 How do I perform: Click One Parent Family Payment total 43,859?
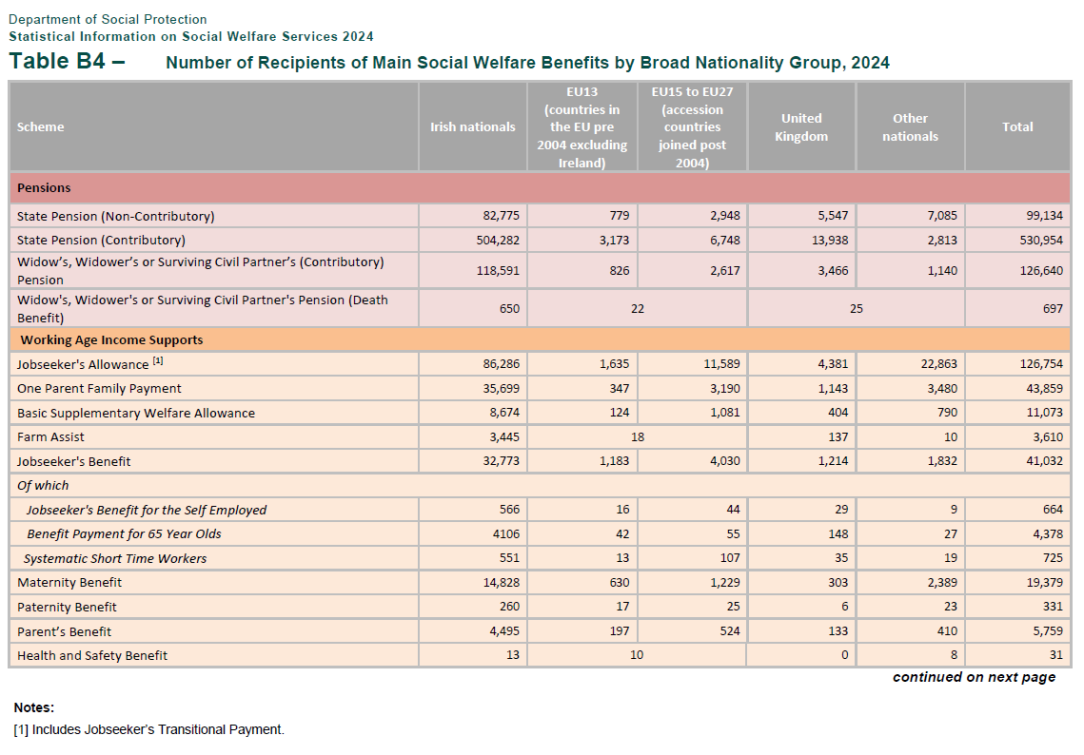click(1044, 389)
